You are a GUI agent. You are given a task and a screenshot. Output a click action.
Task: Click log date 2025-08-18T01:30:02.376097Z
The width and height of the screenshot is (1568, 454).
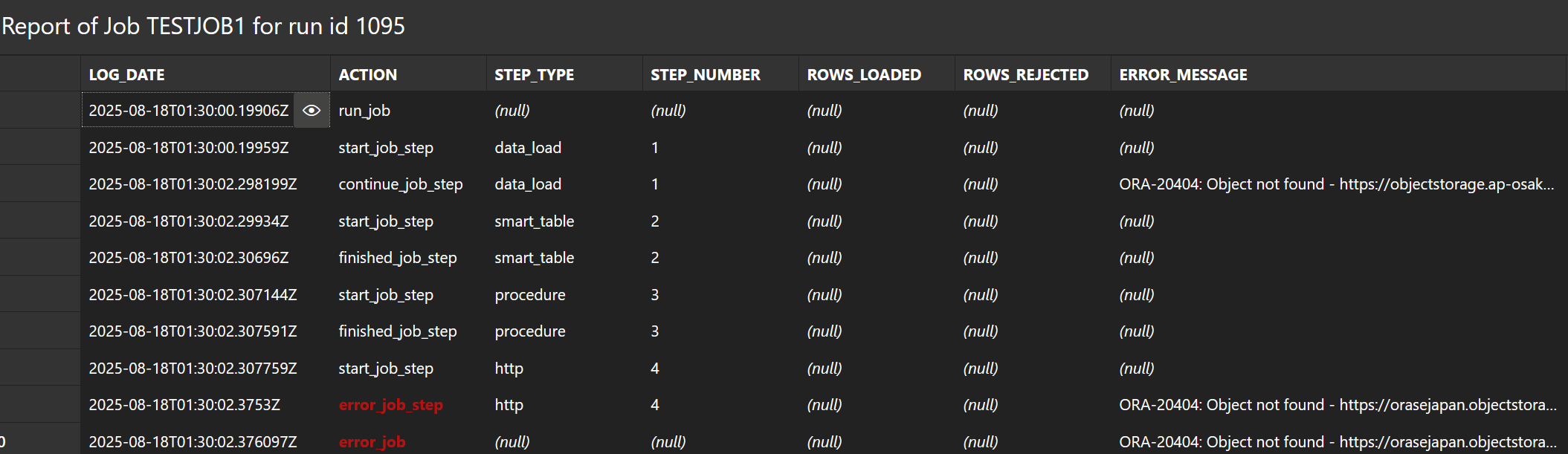(205, 441)
